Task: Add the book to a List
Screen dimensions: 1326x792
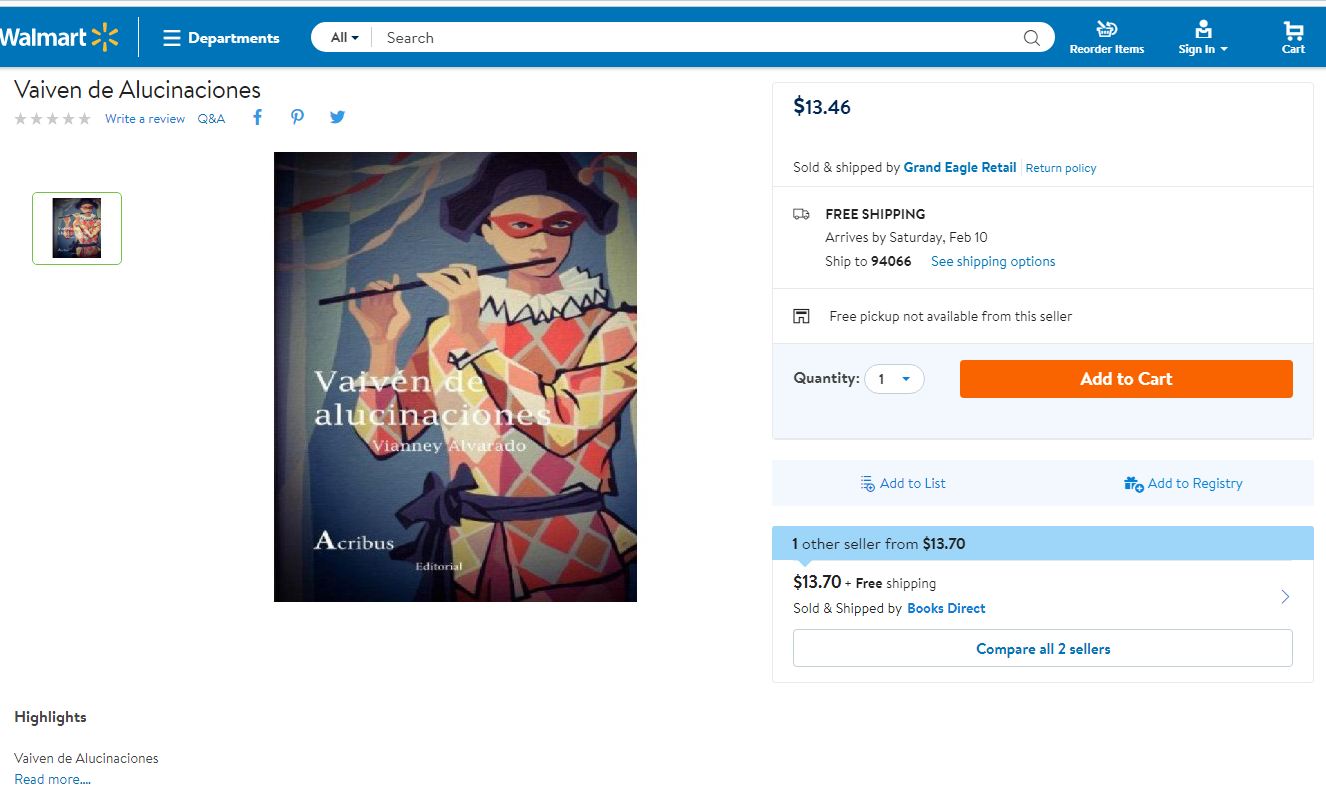Action: (903, 484)
